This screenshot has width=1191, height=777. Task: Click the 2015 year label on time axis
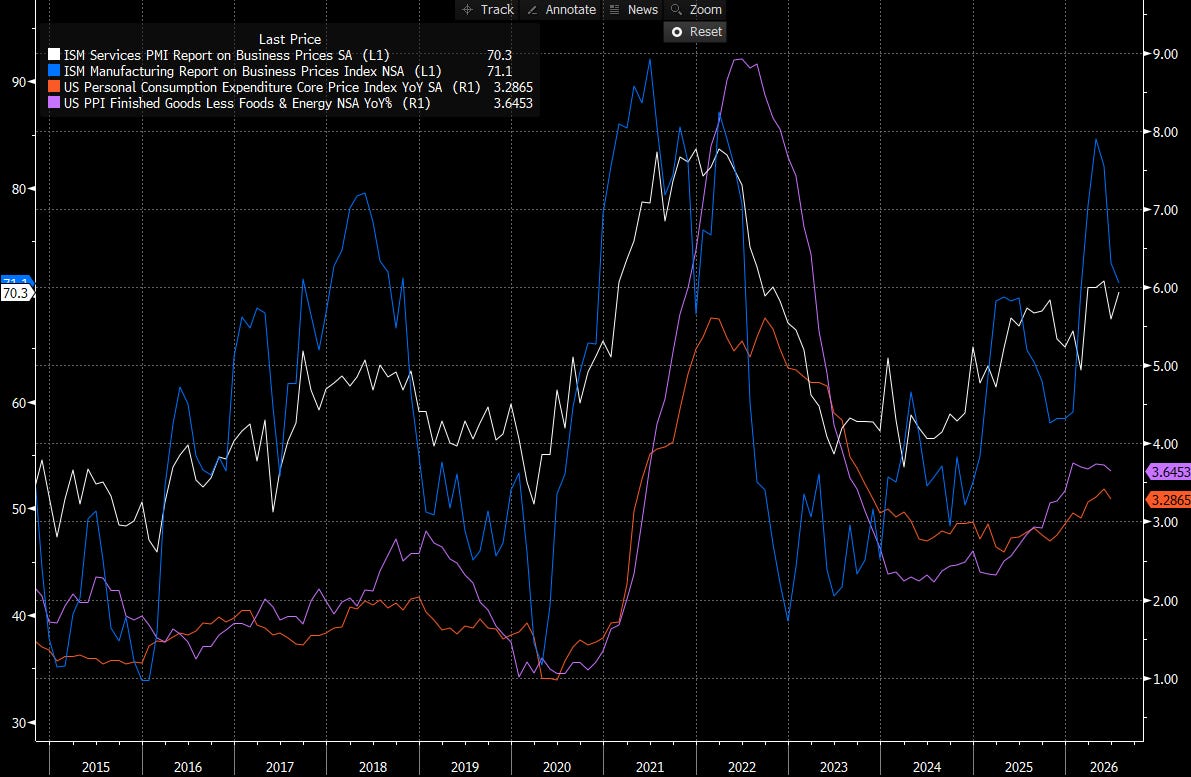pyautogui.click(x=96, y=767)
